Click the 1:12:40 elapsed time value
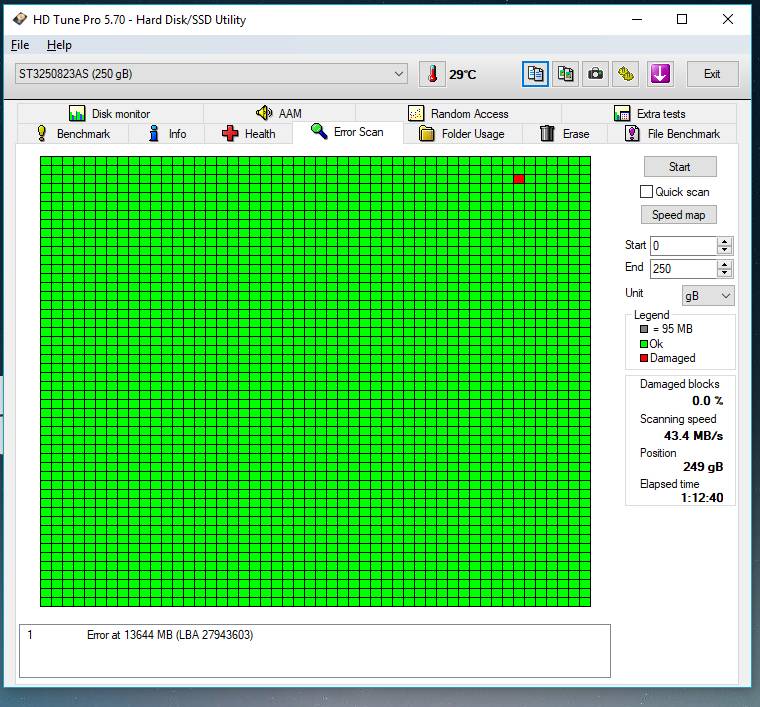The image size is (760, 707). coord(702,498)
